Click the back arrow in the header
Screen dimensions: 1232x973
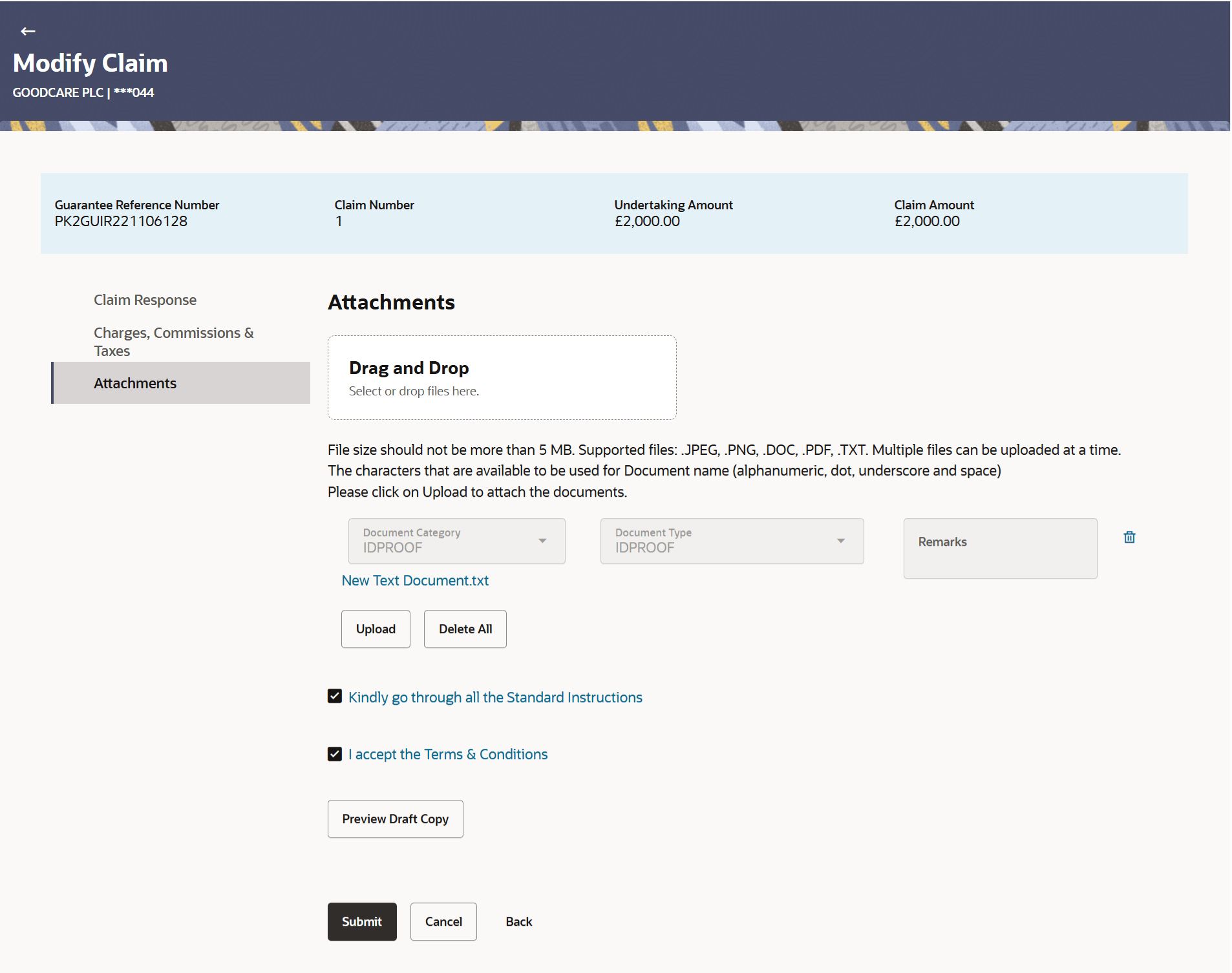click(28, 30)
